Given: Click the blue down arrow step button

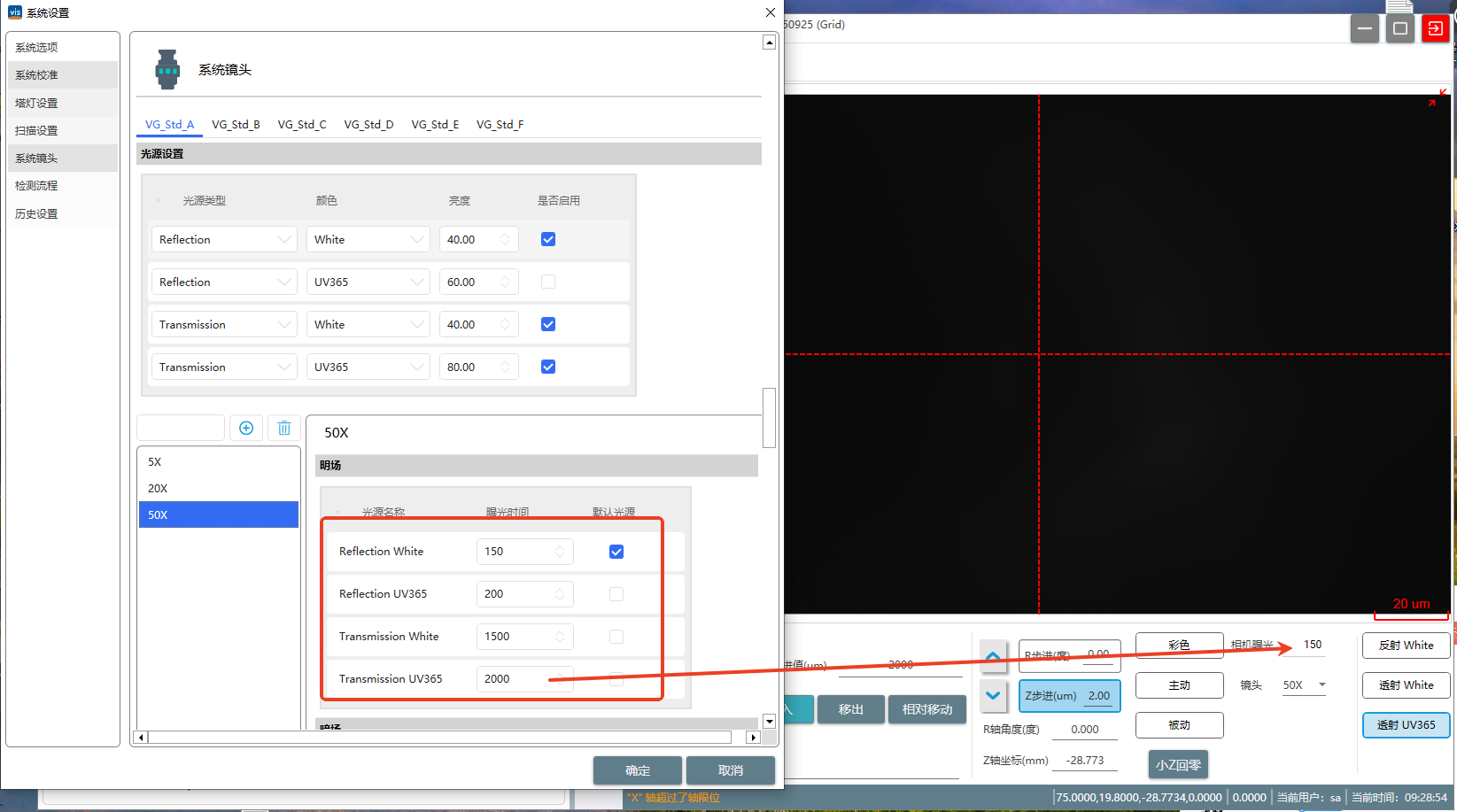Looking at the screenshot, I should point(993,695).
